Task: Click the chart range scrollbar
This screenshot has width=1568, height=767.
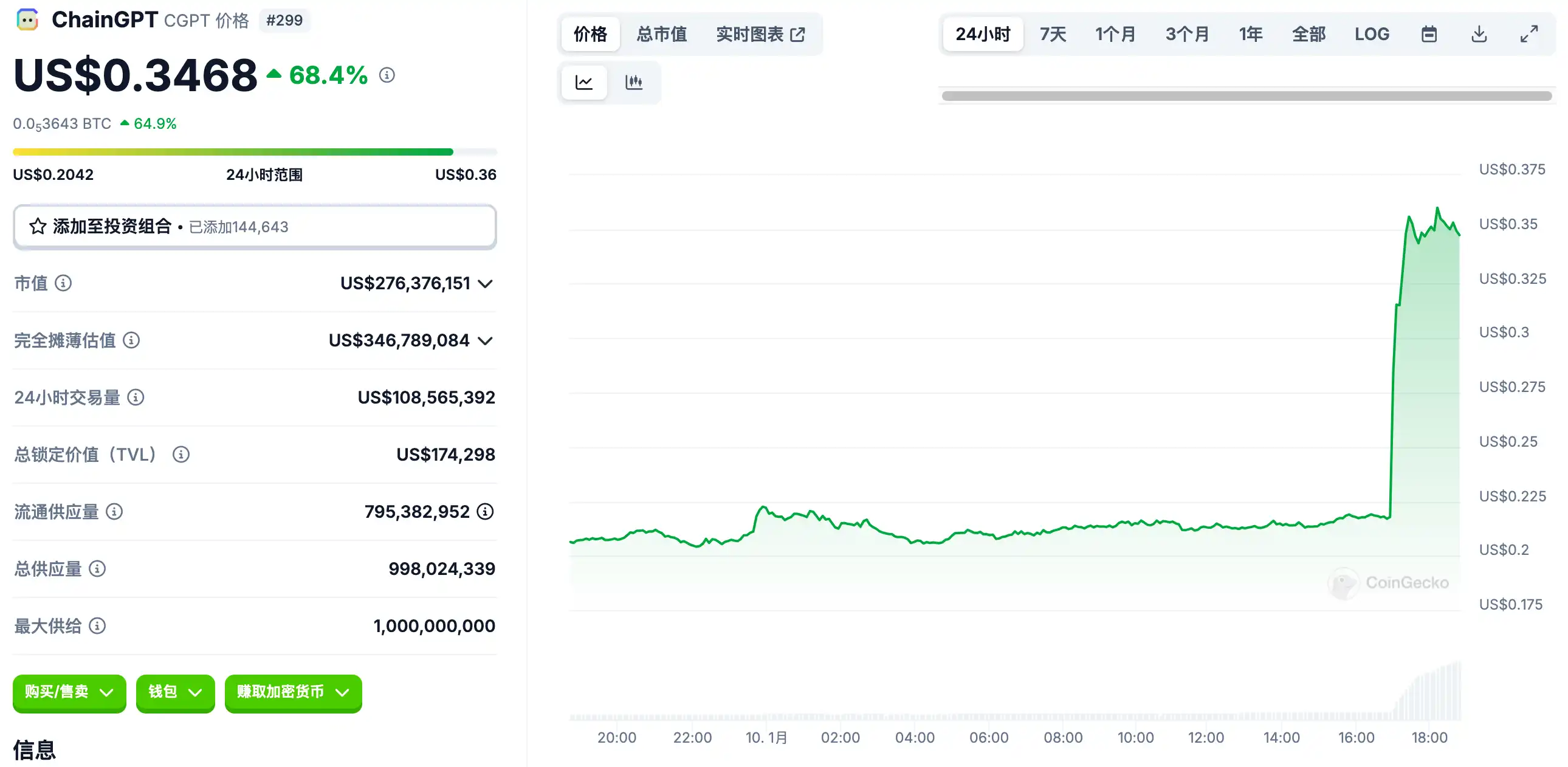Action: point(1246,96)
